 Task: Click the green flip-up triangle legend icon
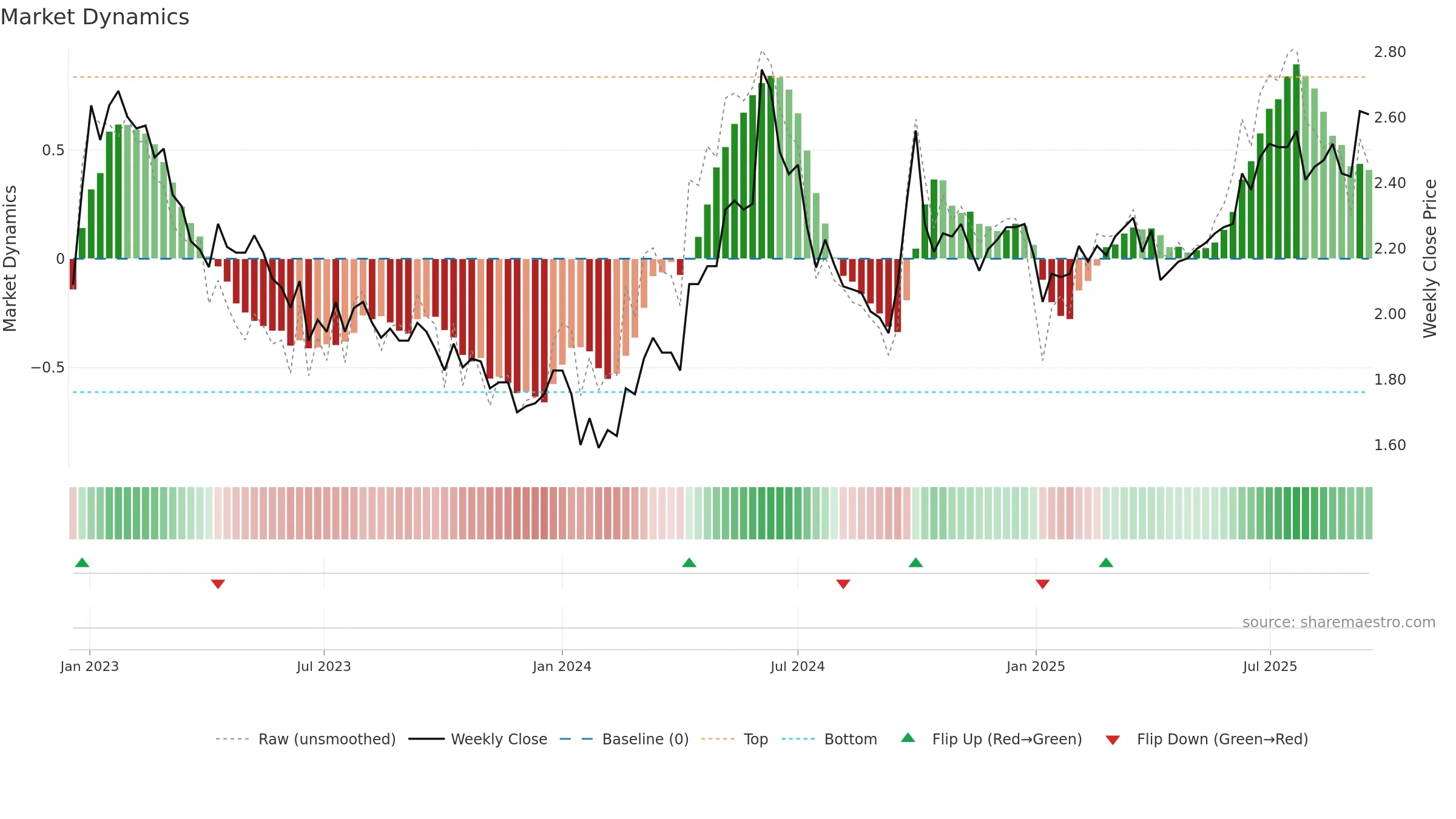coord(908,738)
